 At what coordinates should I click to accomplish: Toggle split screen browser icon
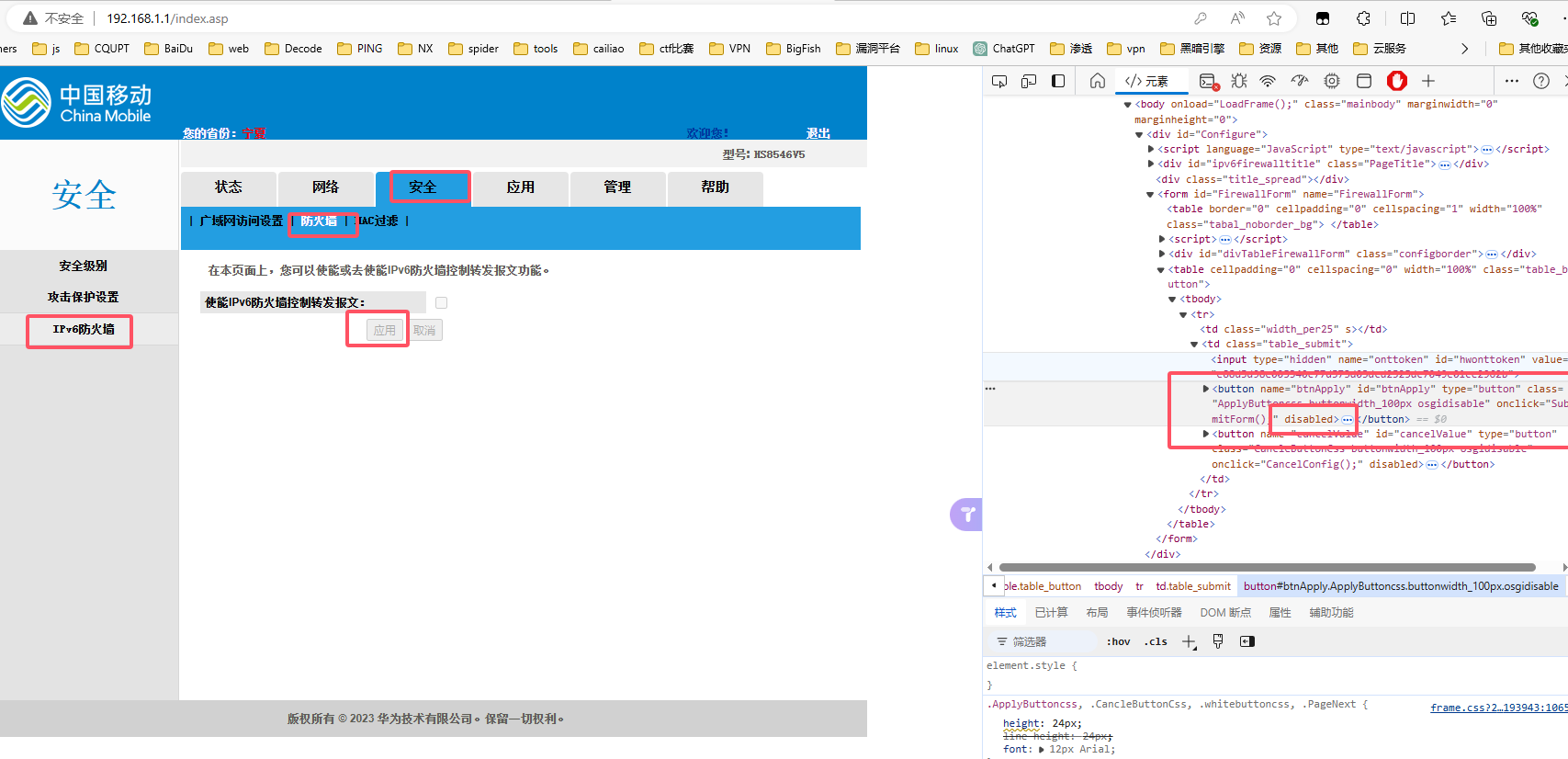[x=1407, y=18]
